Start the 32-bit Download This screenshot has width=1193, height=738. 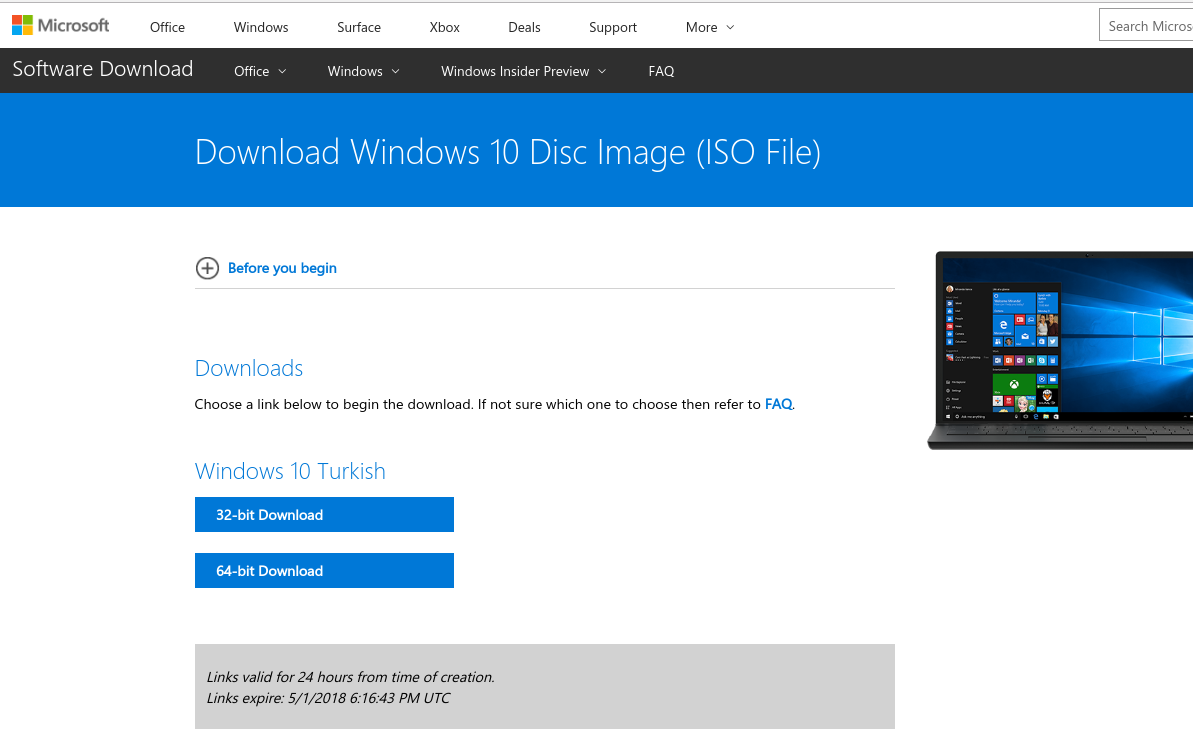(x=324, y=514)
